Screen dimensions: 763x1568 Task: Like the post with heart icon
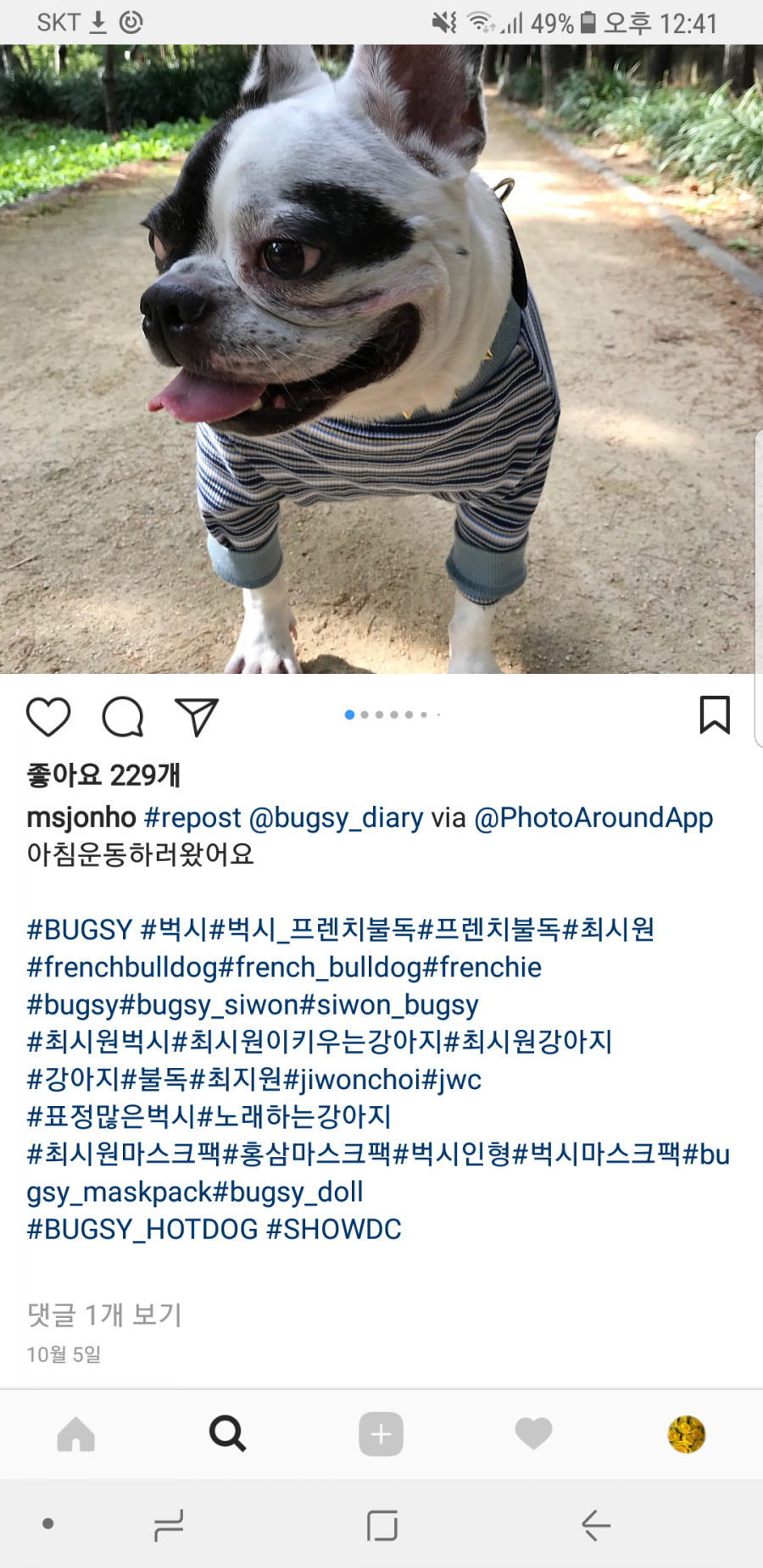click(x=48, y=717)
